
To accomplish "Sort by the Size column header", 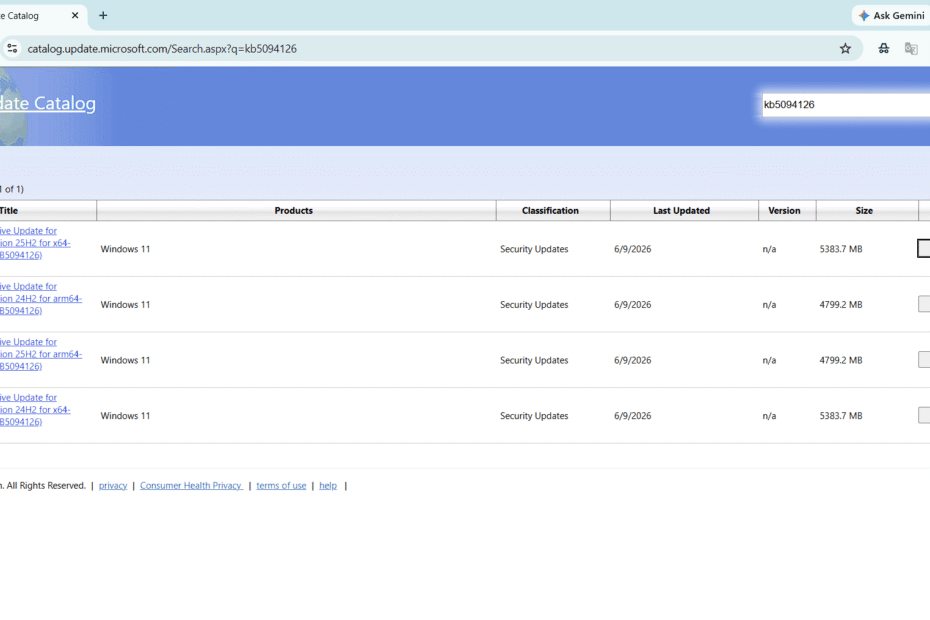I will (864, 211).
